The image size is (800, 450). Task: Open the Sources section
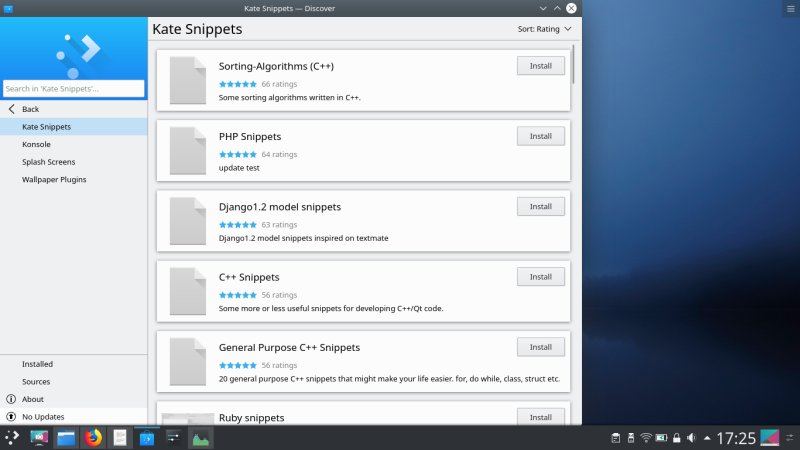pyautogui.click(x=74, y=382)
